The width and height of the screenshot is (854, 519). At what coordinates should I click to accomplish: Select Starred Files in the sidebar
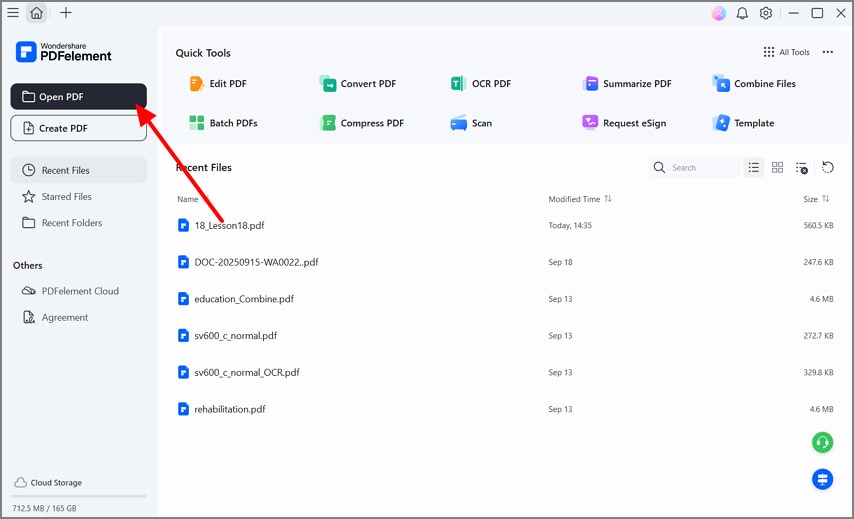(66, 197)
